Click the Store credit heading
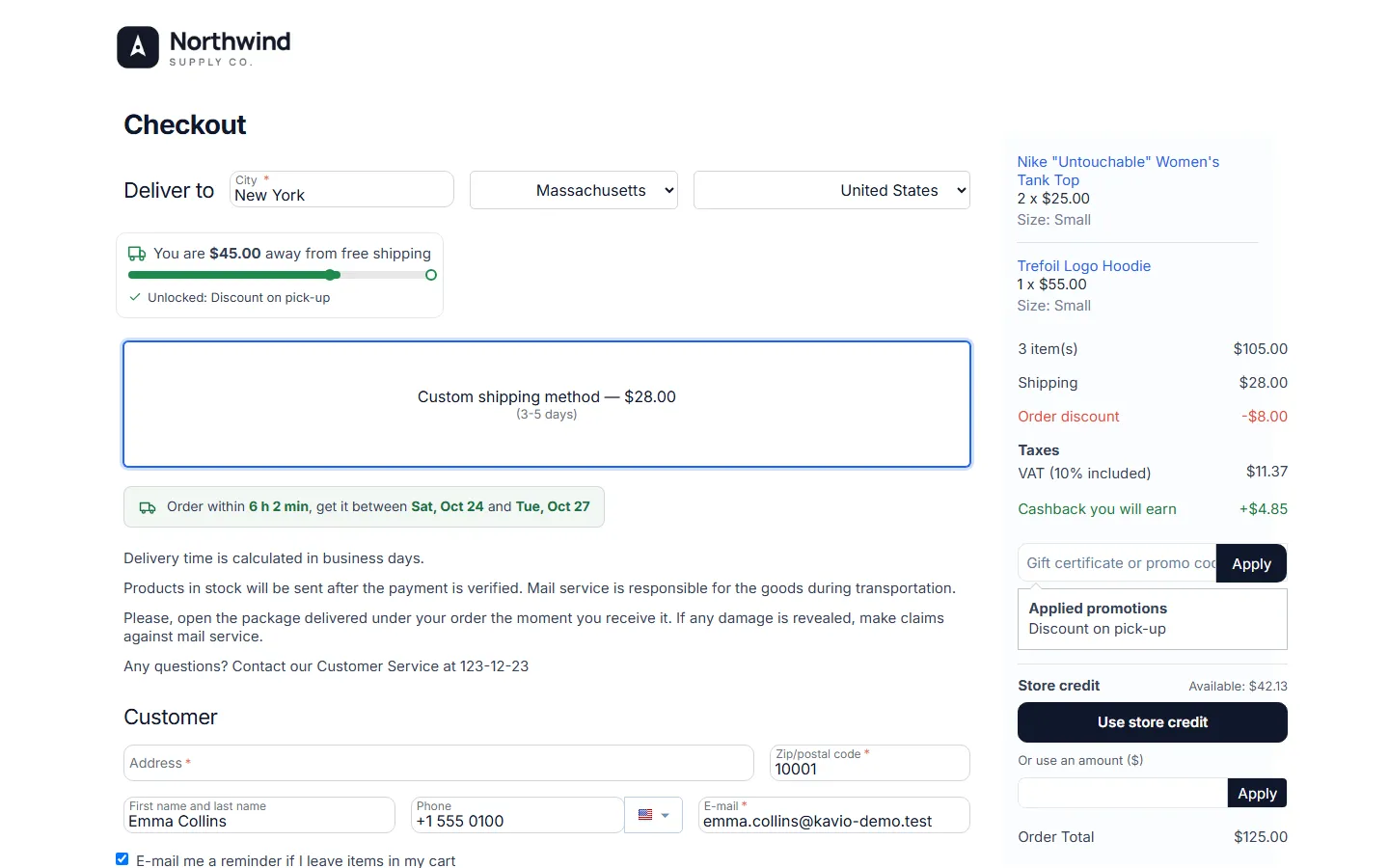 tap(1058, 686)
